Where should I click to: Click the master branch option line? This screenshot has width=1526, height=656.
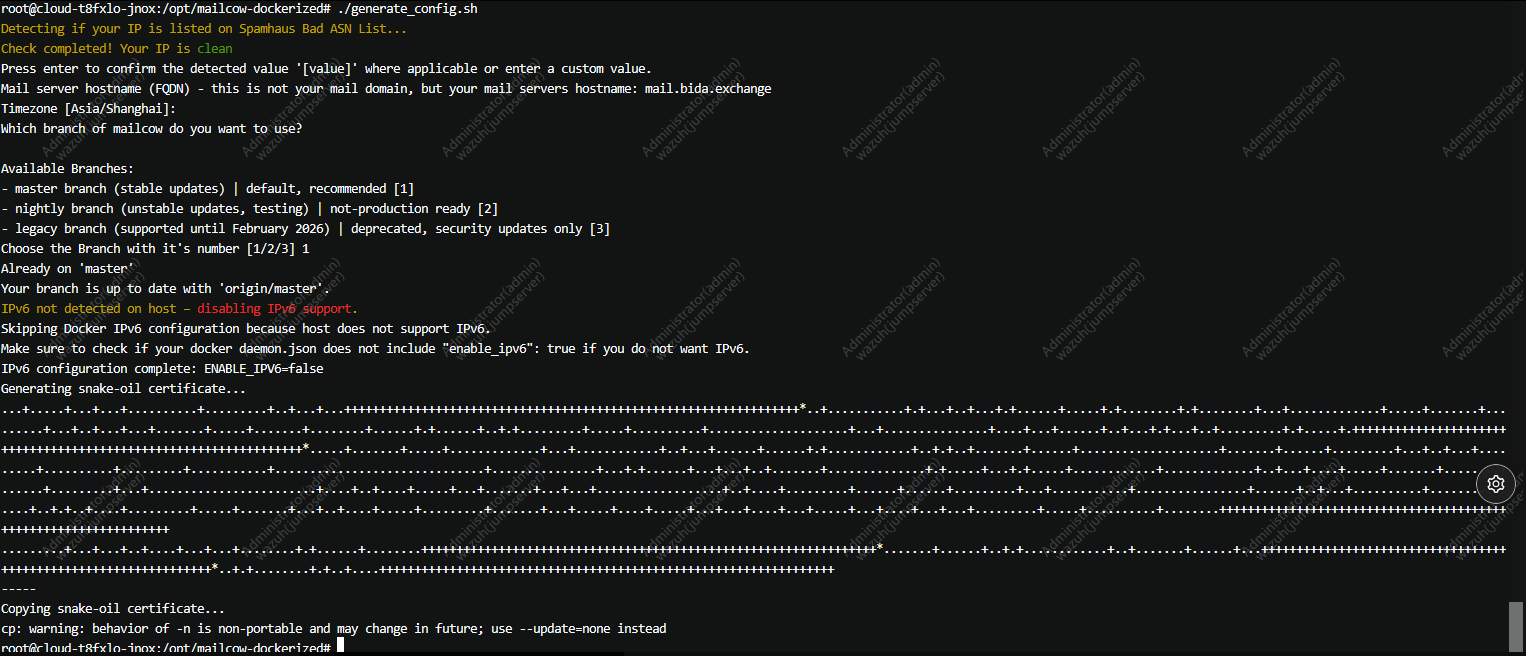point(207,188)
